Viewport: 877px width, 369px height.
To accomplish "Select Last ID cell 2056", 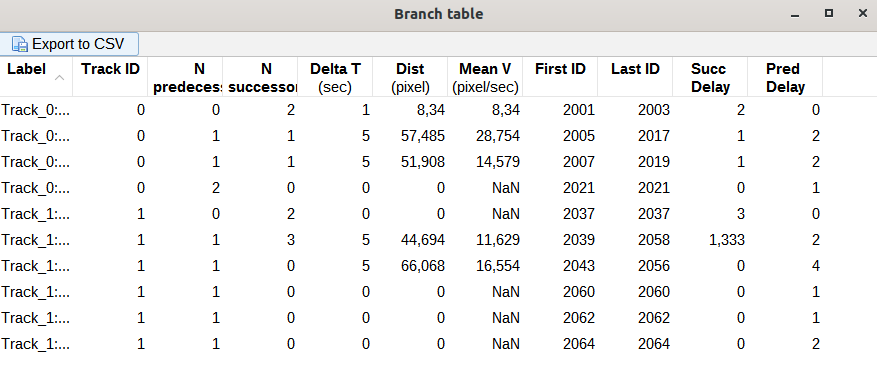I will tap(635, 266).
